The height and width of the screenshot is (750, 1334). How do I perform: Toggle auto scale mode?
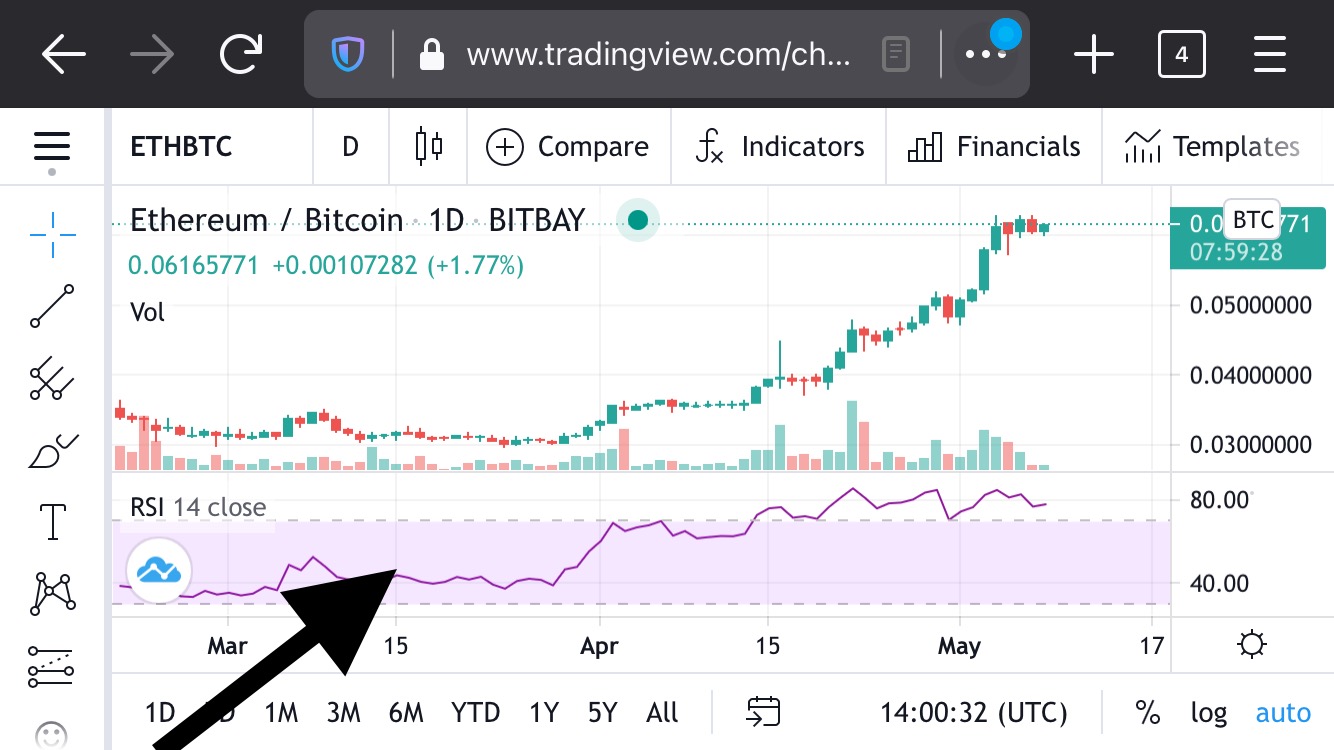[1283, 713]
